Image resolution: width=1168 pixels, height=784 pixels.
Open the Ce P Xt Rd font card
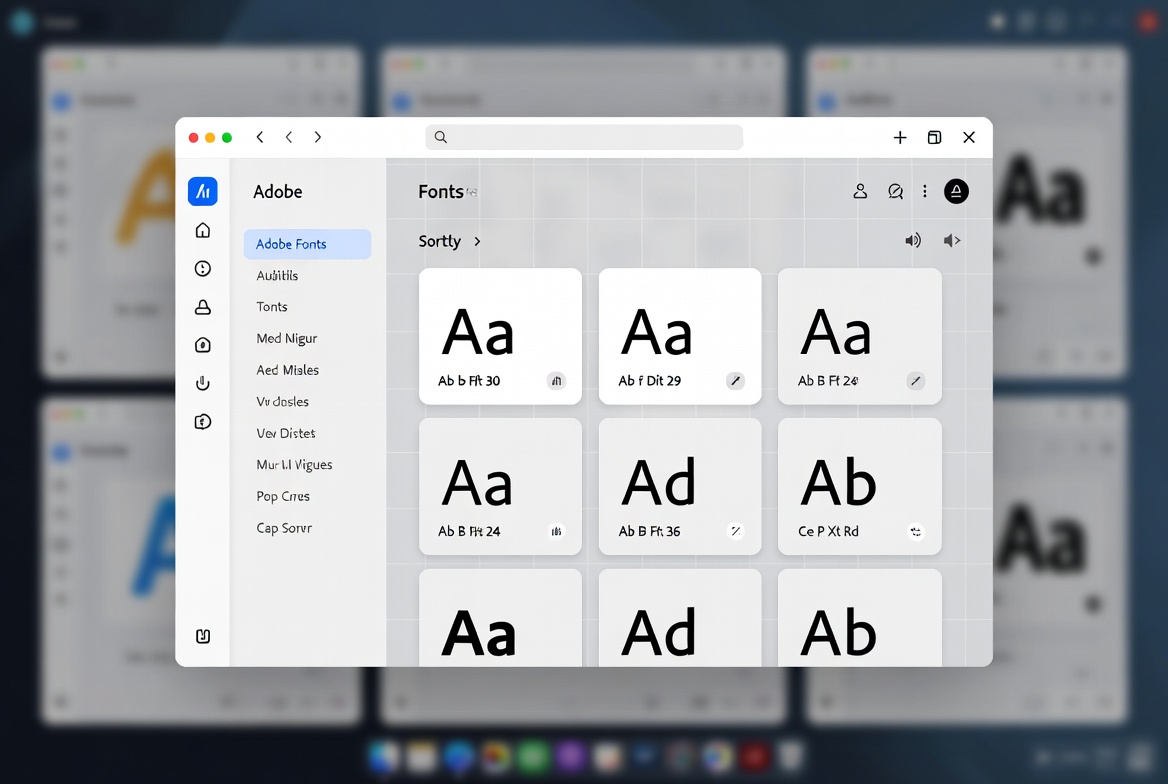pos(860,487)
